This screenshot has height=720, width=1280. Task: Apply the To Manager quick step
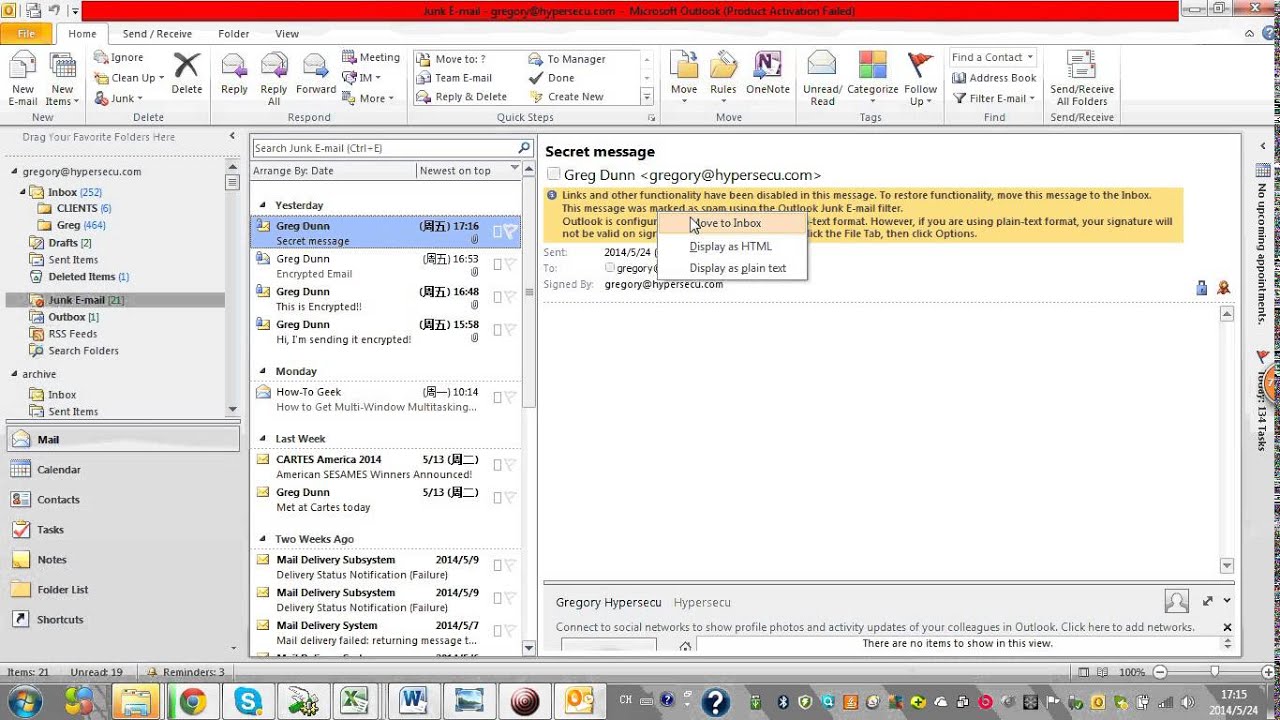(567, 59)
